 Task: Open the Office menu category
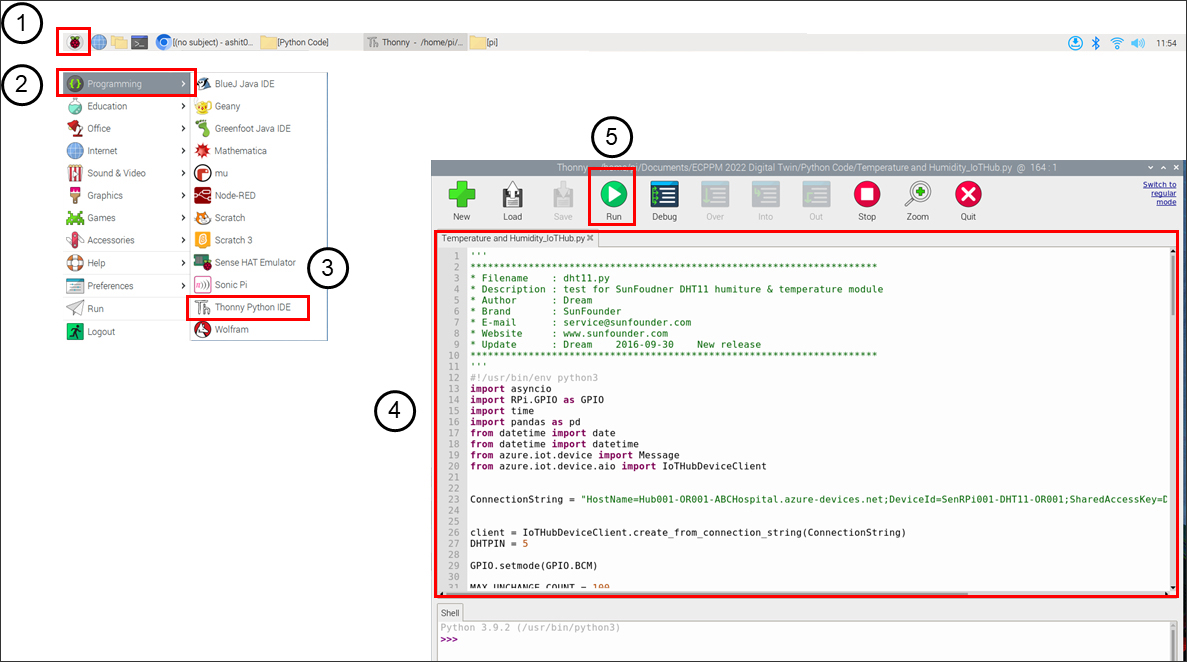tap(126, 128)
